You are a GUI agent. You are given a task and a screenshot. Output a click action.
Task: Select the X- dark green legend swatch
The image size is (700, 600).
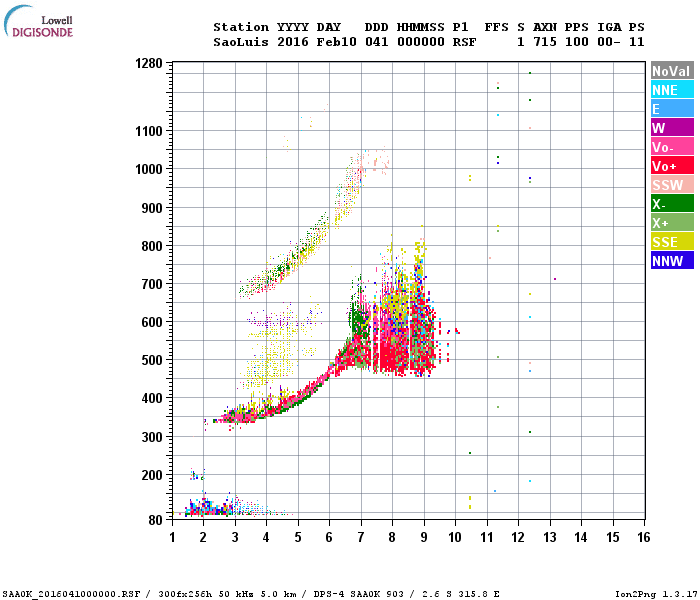(672, 204)
